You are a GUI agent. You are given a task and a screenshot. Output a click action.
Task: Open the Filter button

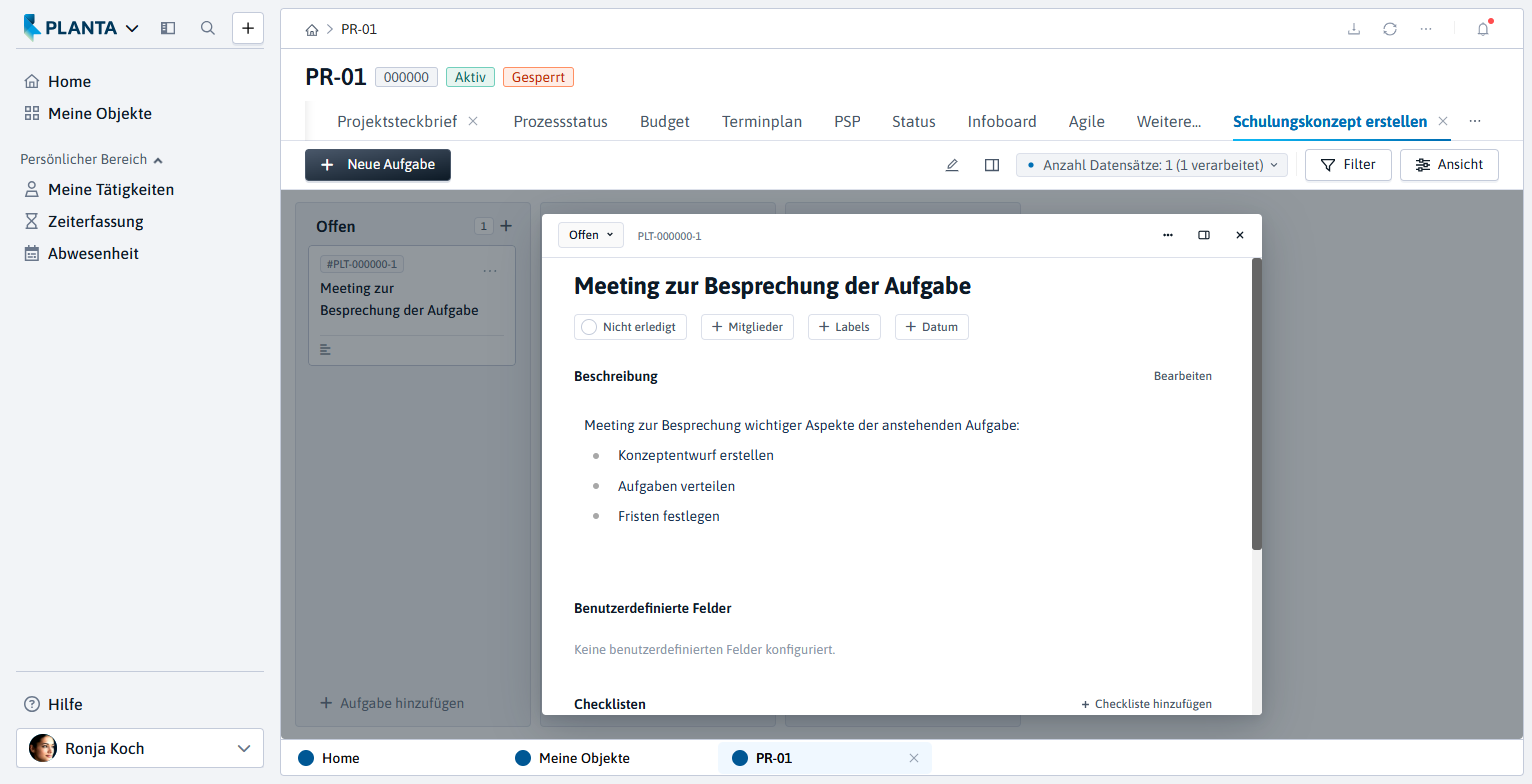(x=1348, y=165)
